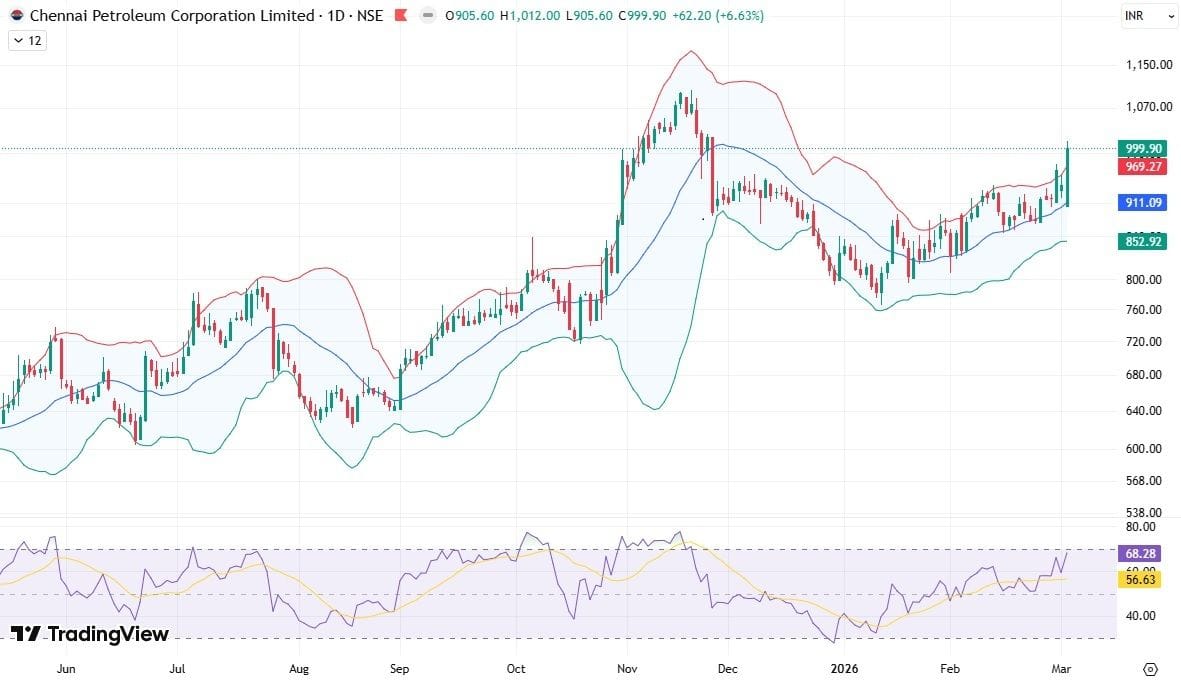Click the change value +62.20 (+6.63%)
Viewport: 1181px width, 683px height.
718,15
